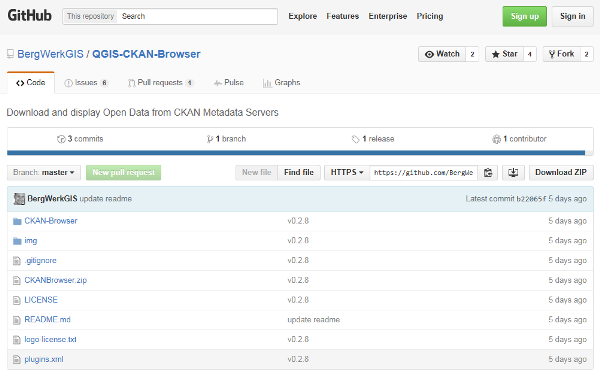Click file icon next to CKANBrowser.zip
The image size is (600, 373).
tap(16, 281)
